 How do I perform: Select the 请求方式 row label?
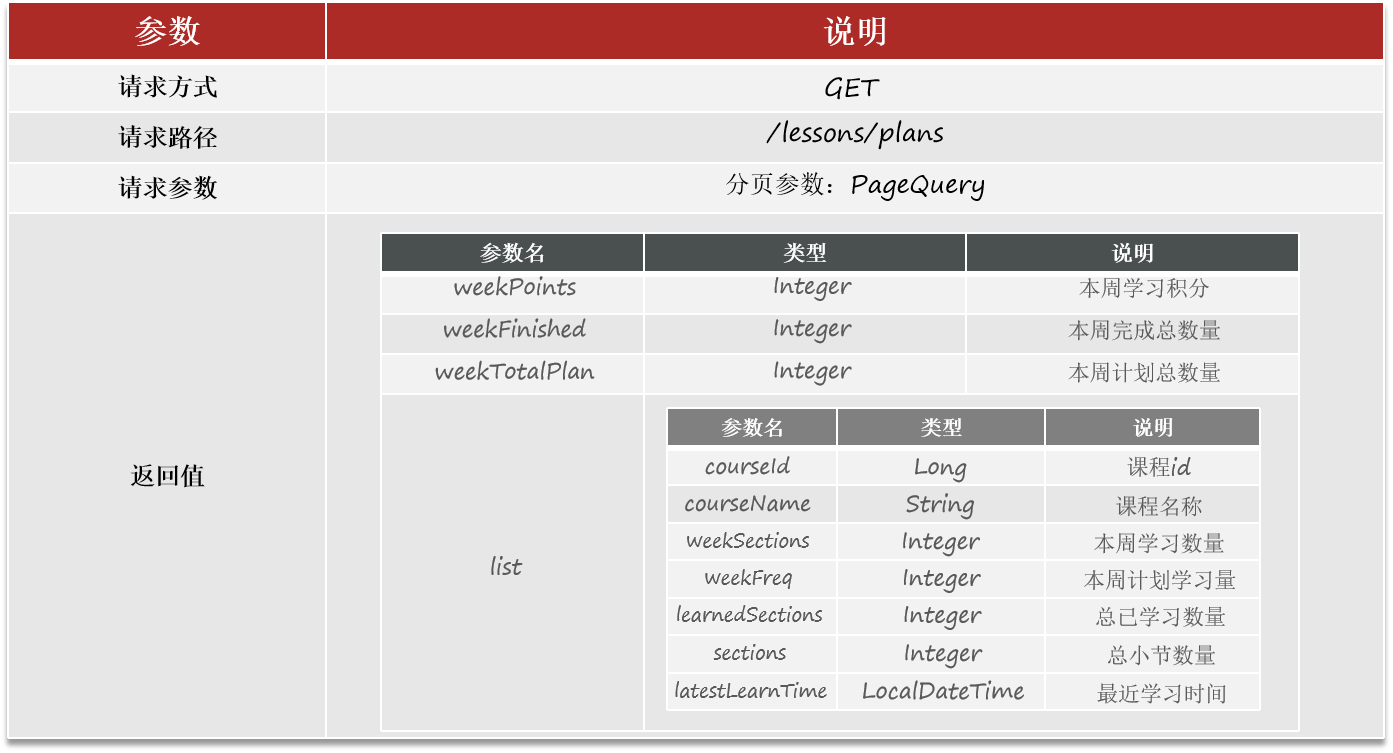(x=167, y=87)
